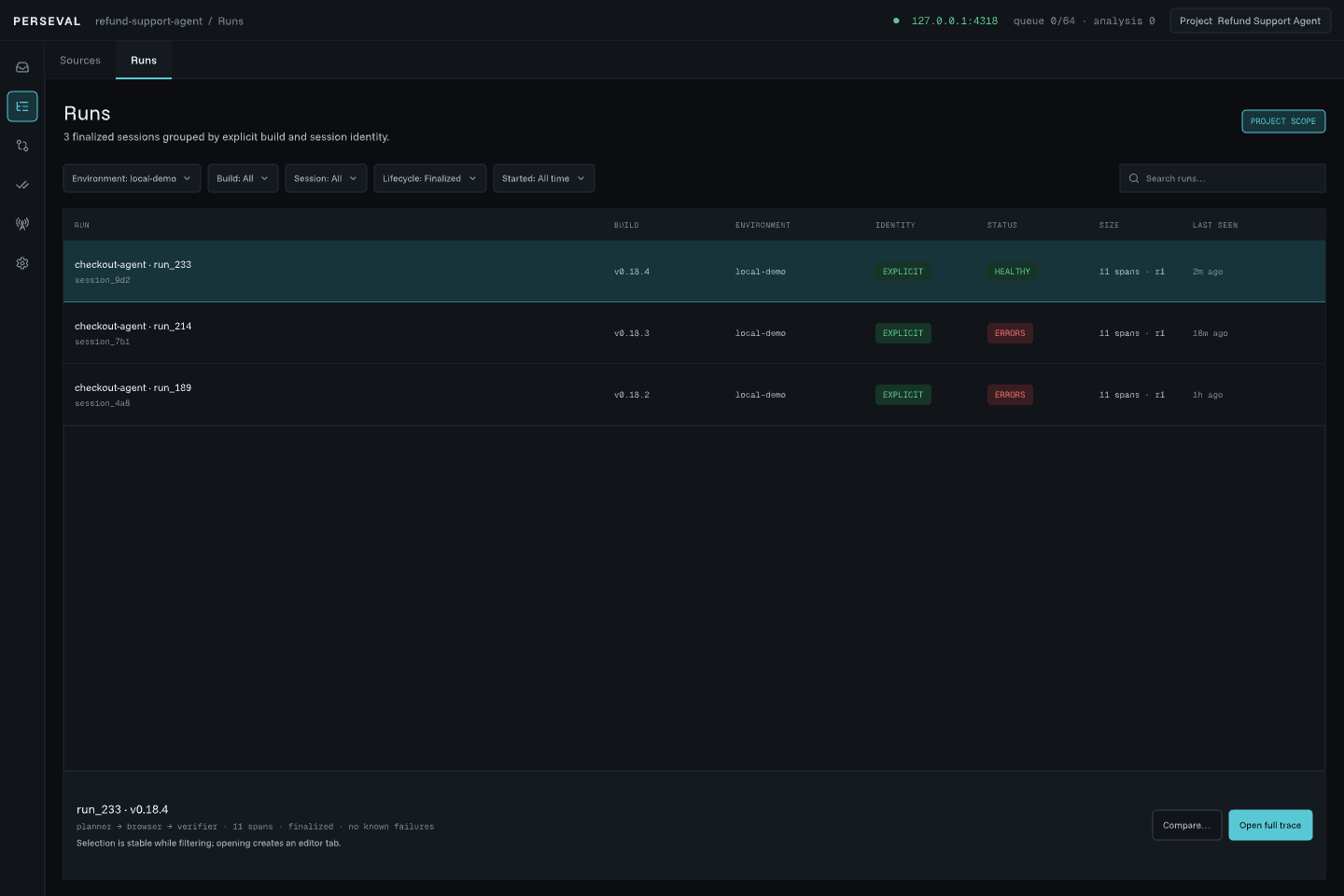Click the SIZE column header
The image size is (1344, 896).
click(x=1109, y=225)
